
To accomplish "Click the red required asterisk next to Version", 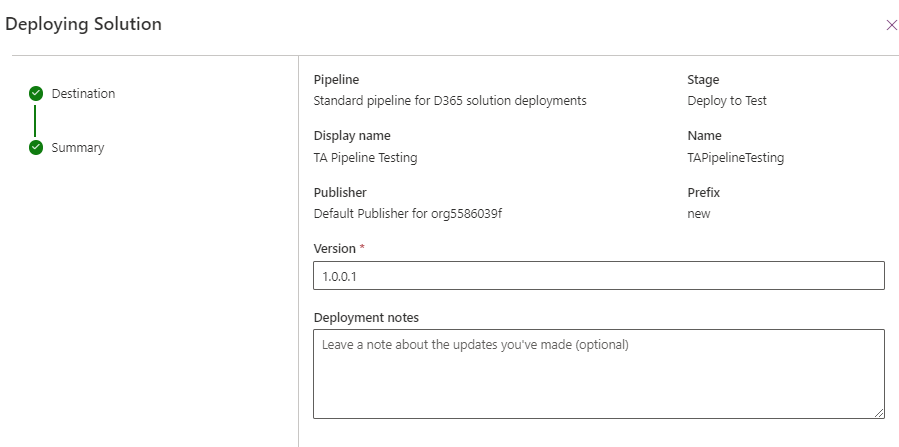I will coord(362,248).
